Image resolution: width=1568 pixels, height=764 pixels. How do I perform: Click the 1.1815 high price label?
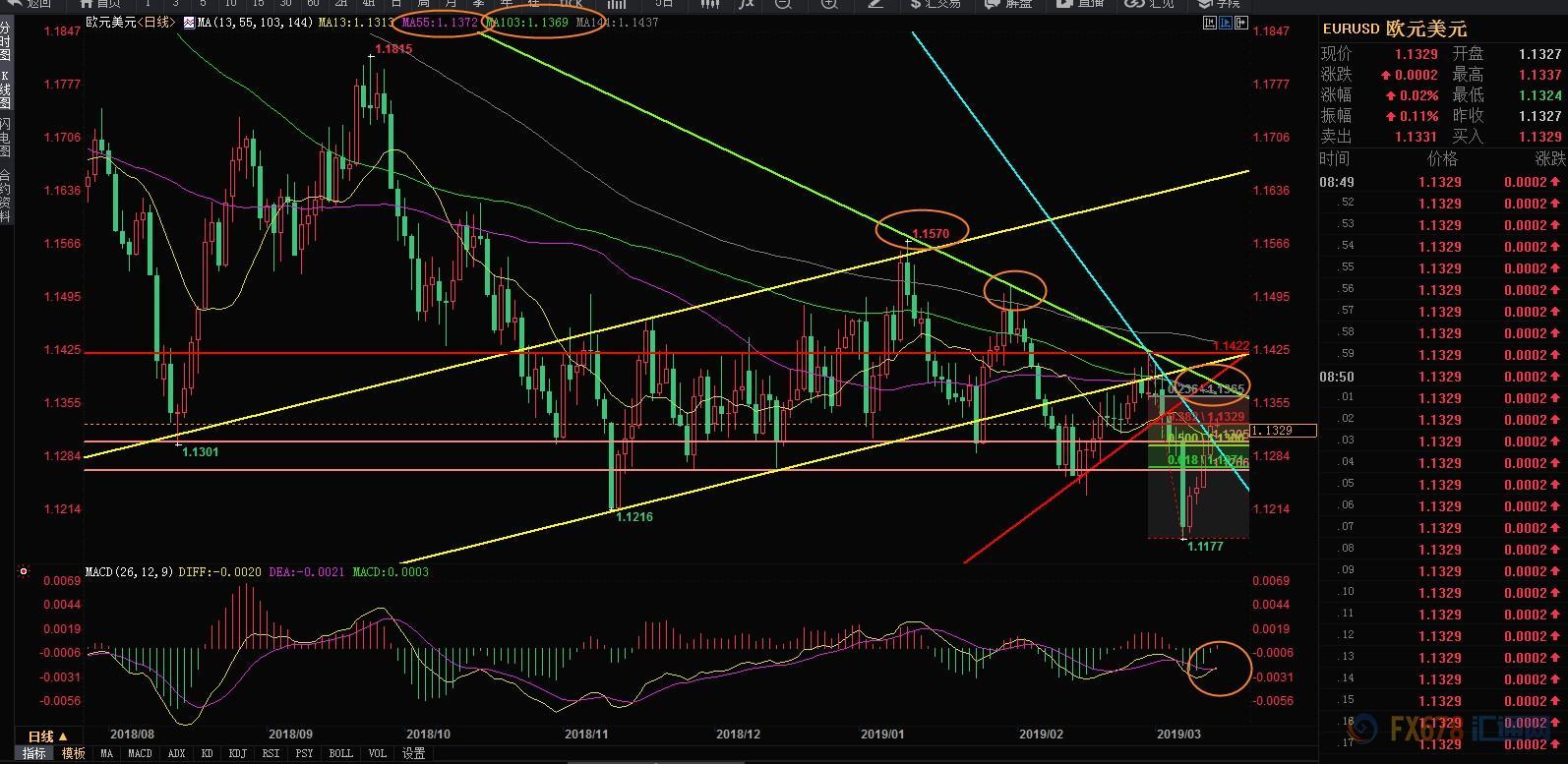[392, 48]
